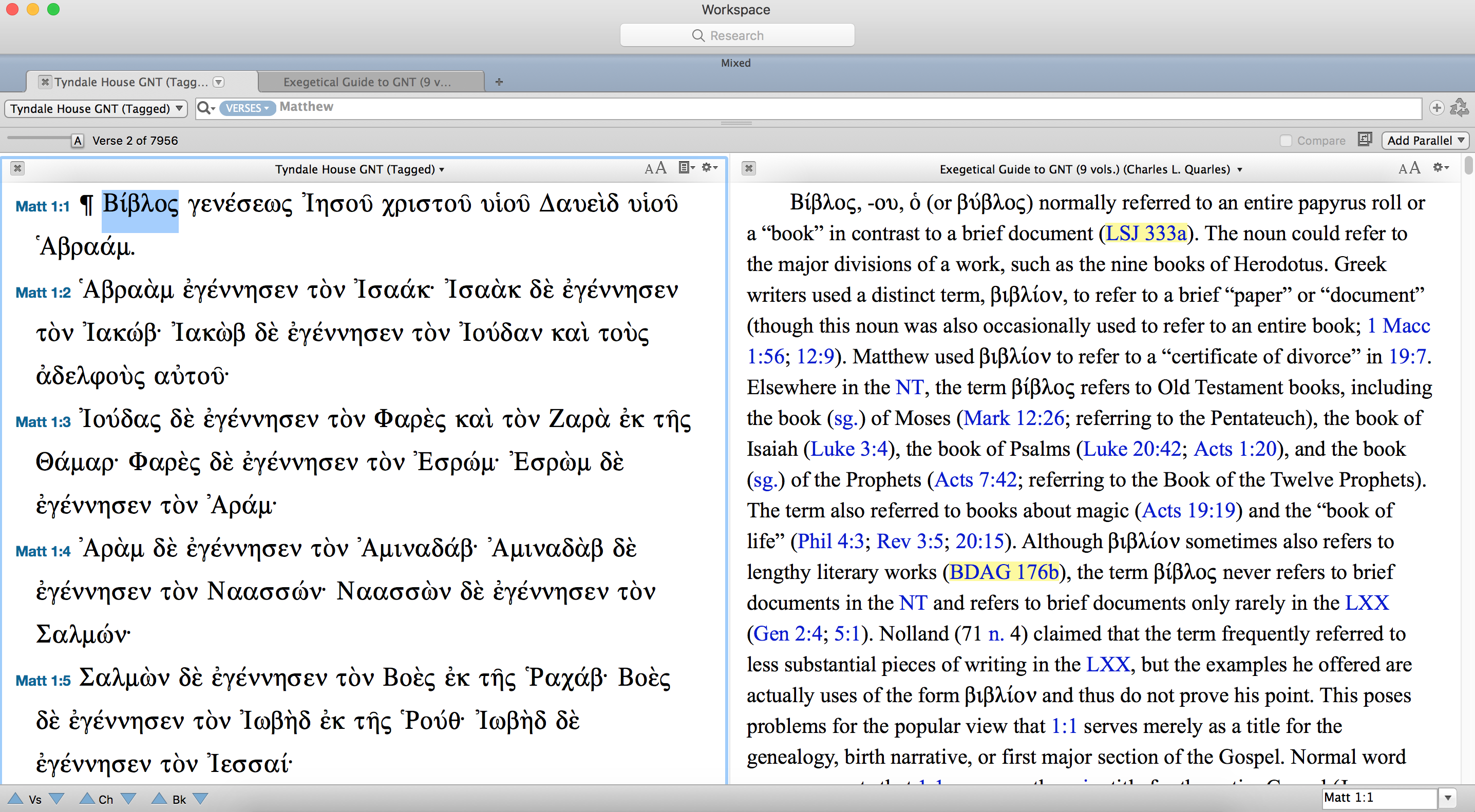Open gear settings in Tyndale pane
The height and width of the screenshot is (812, 1475).
(x=709, y=168)
